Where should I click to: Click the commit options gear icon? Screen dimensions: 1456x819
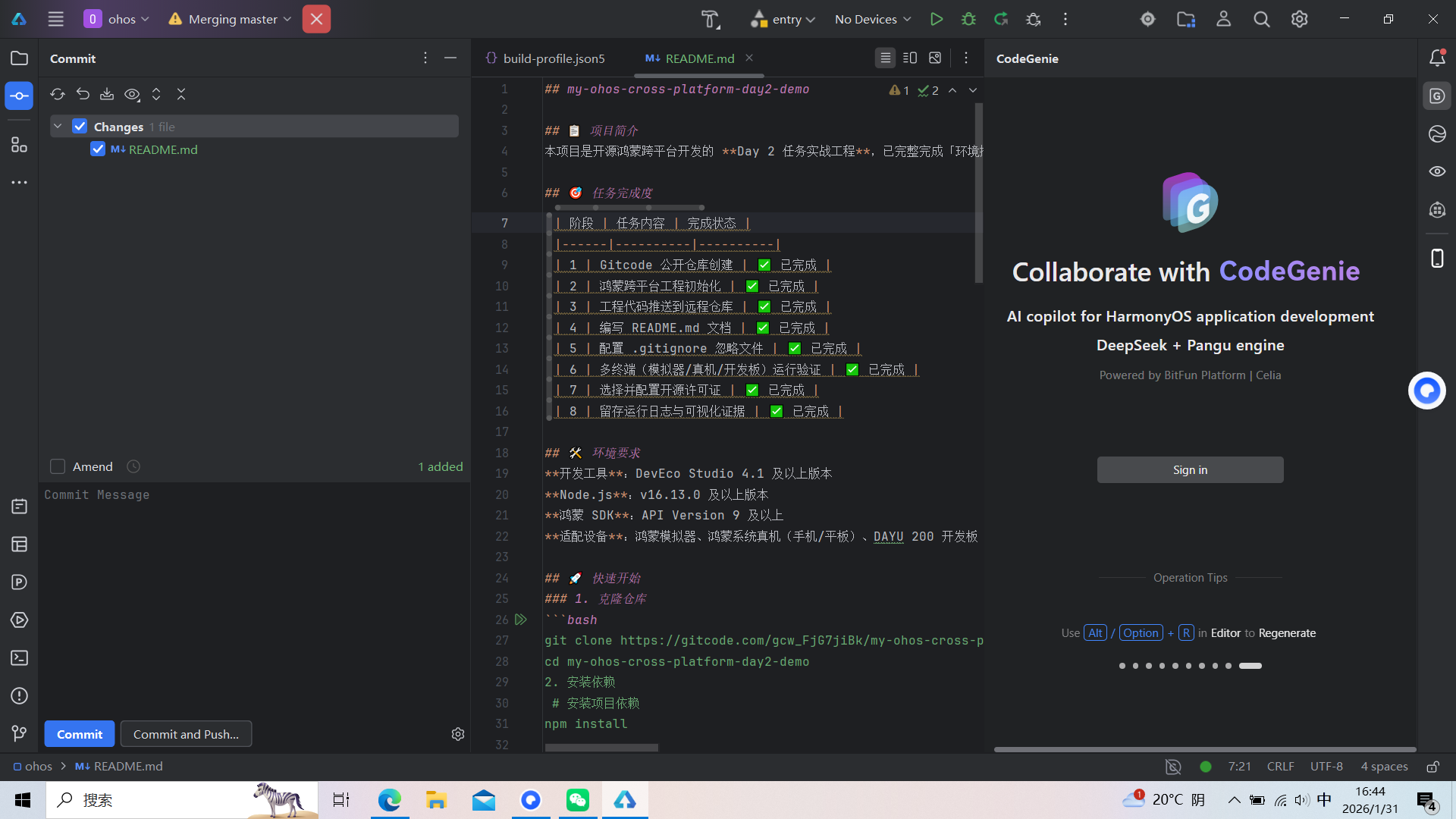coord(457,734)
